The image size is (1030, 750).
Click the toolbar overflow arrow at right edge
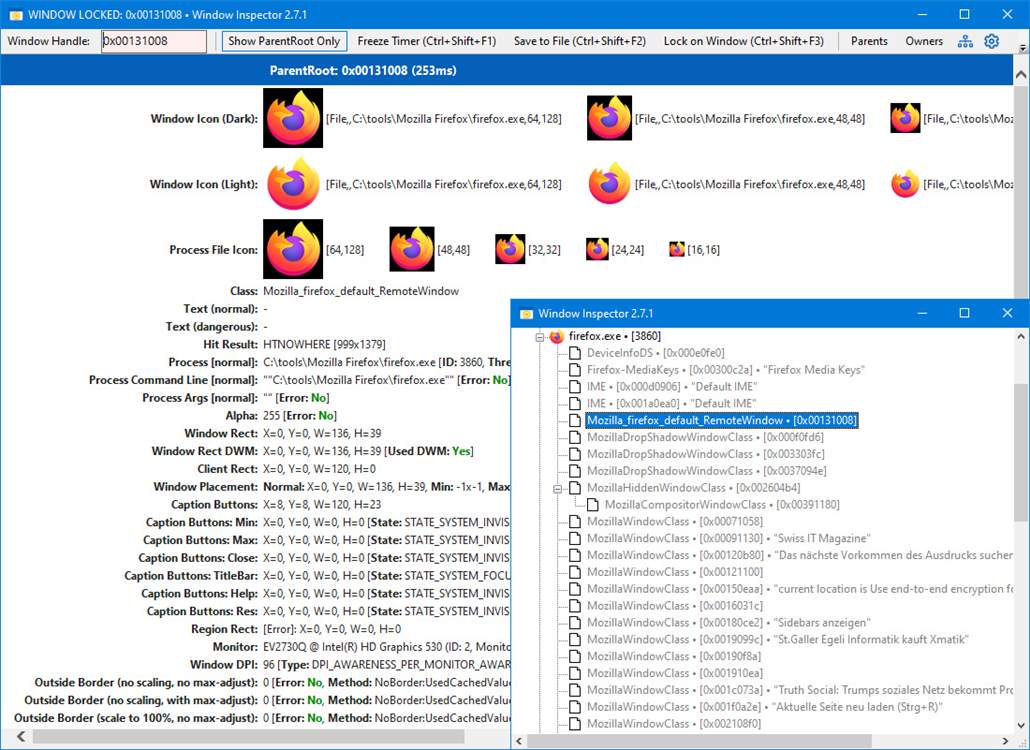[1022, 47]
